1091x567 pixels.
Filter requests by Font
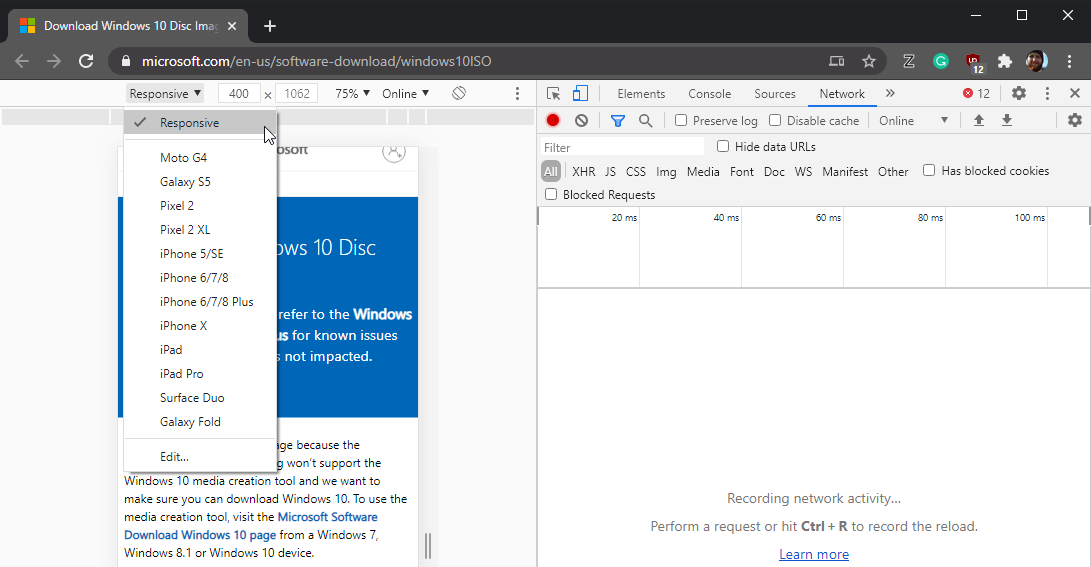click(x=742, y=171)
